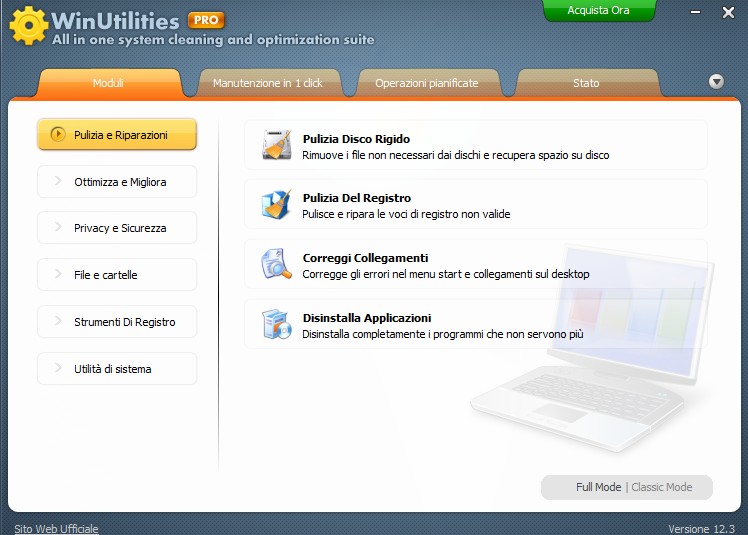Viewport: 748px width, 535px height.
Task: Expand chevron next to Strumenti Di Registro
Action: coord(58,321)
